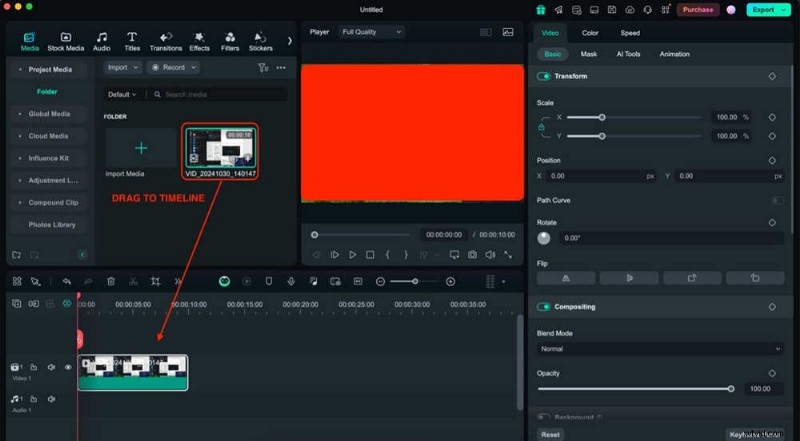This screenshot has height=441, width=800.
Task: Select the crop tool in timeline toolbar
Action: tap(155, 282)
